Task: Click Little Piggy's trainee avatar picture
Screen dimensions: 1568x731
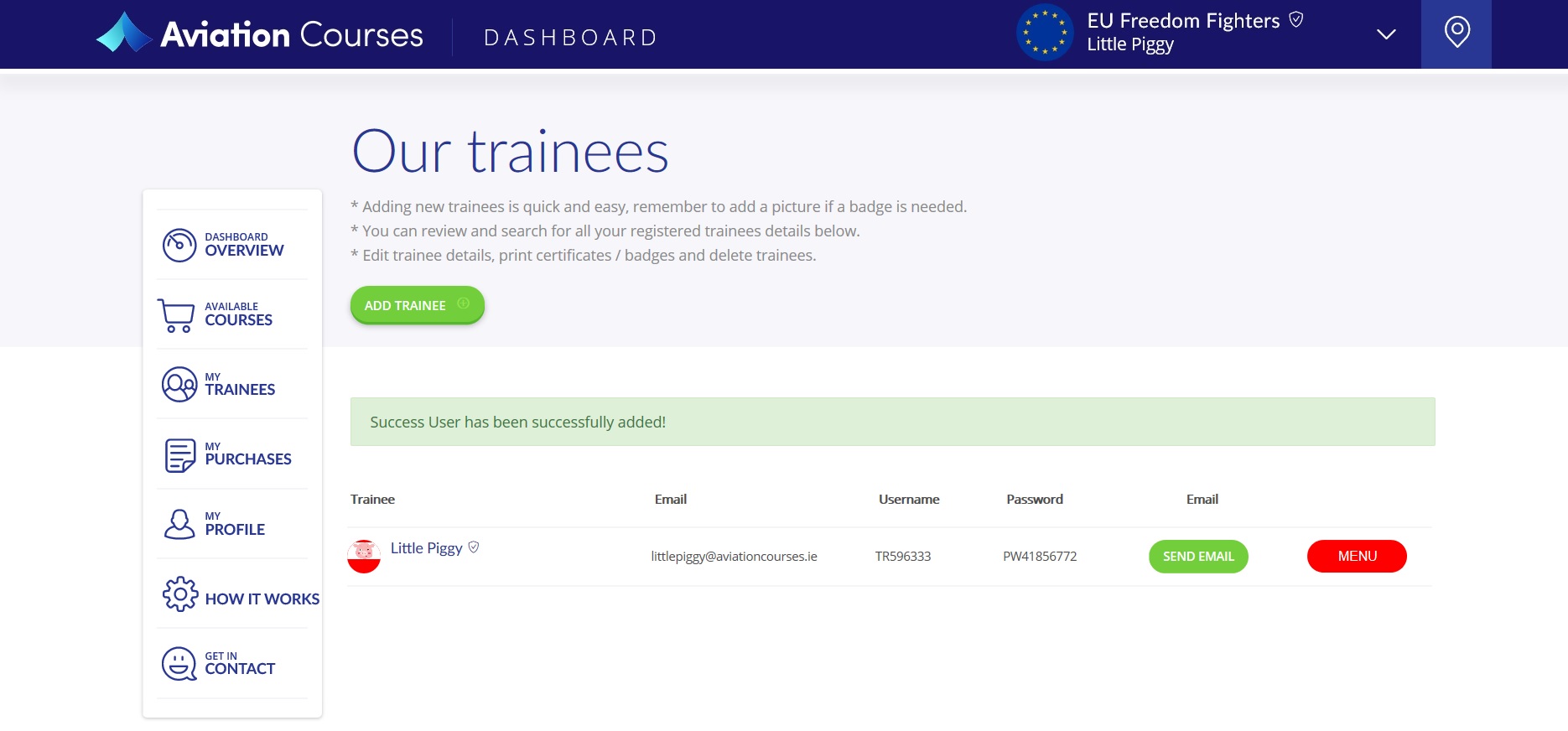Action: coord(364,557)
